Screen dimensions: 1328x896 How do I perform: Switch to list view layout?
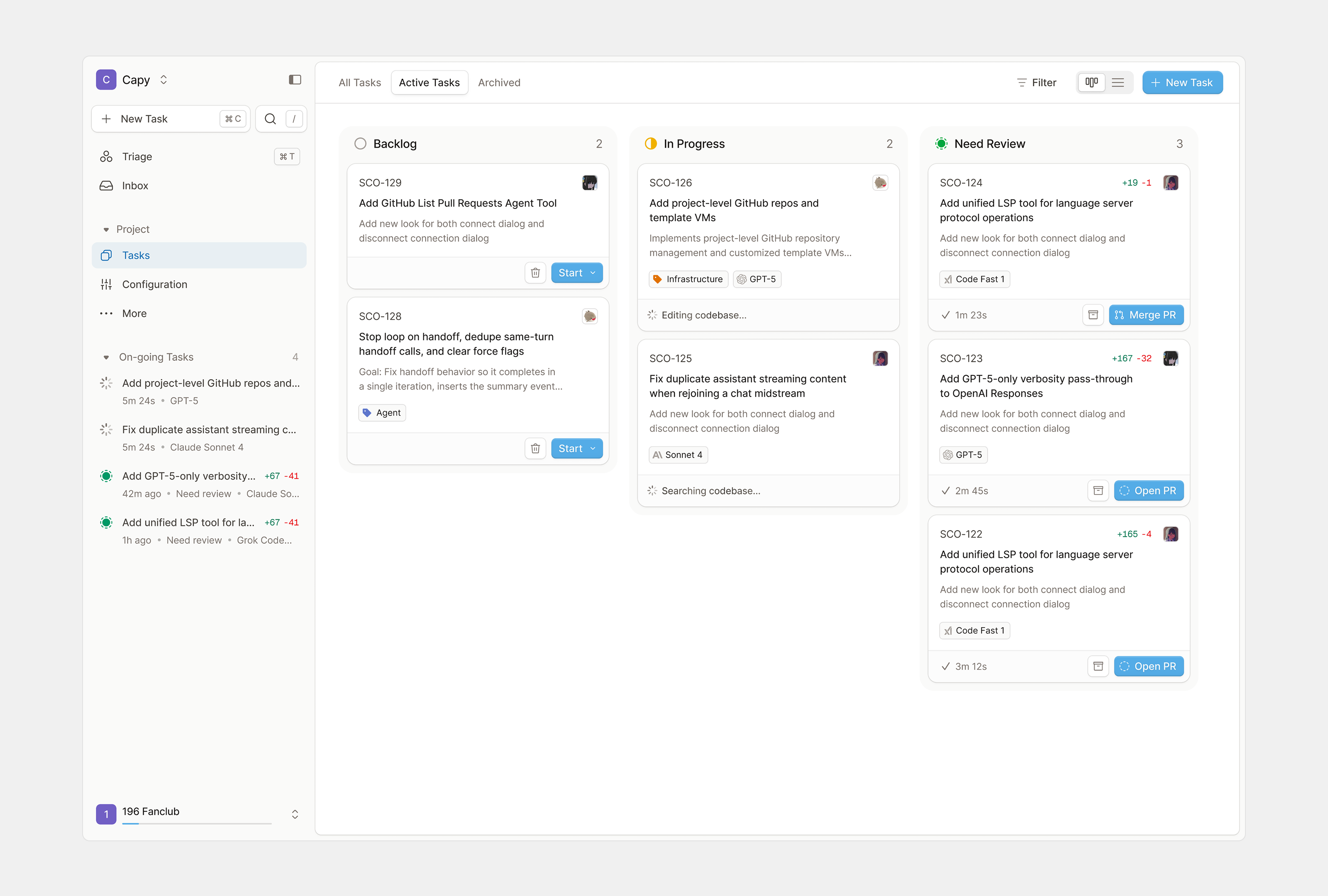[x=1118, y=83]
